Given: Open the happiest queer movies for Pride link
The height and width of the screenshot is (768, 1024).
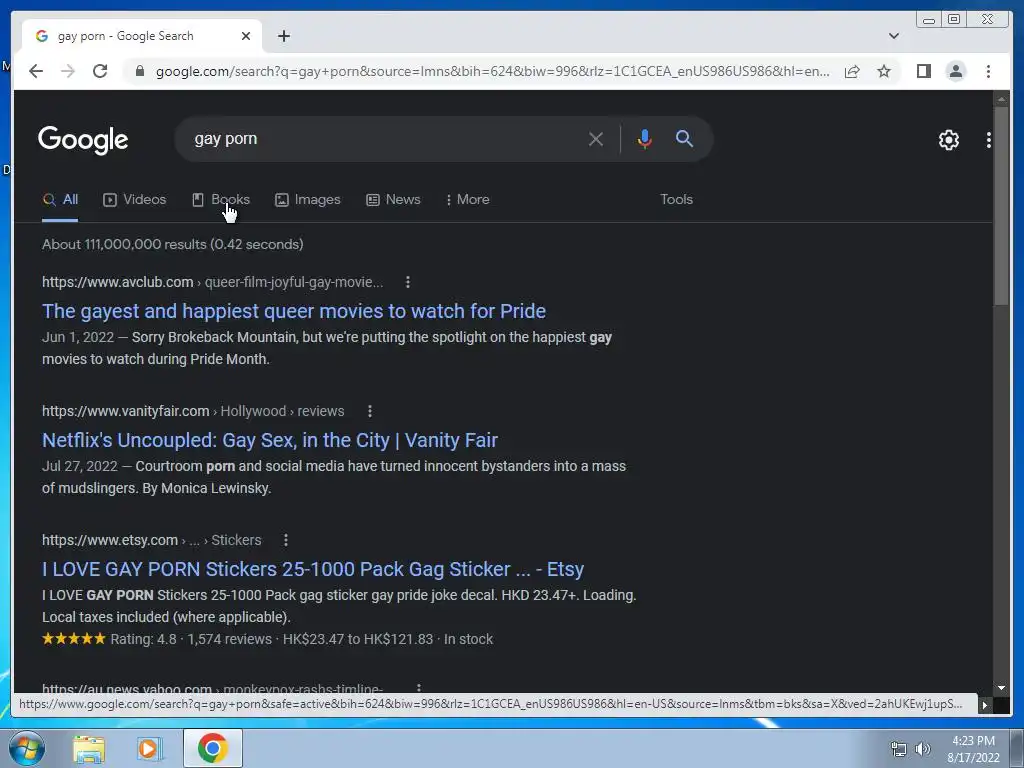Looking at the screenshot, I should [x=294, y=312].
